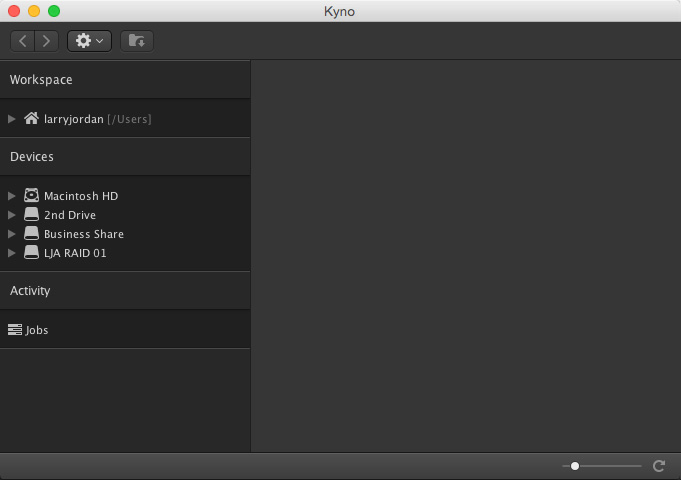Screen dimensions: 681x480
Task: Minimize the Kyno window with yellow button
Action: pyautogui.click(x=34, y=11)
